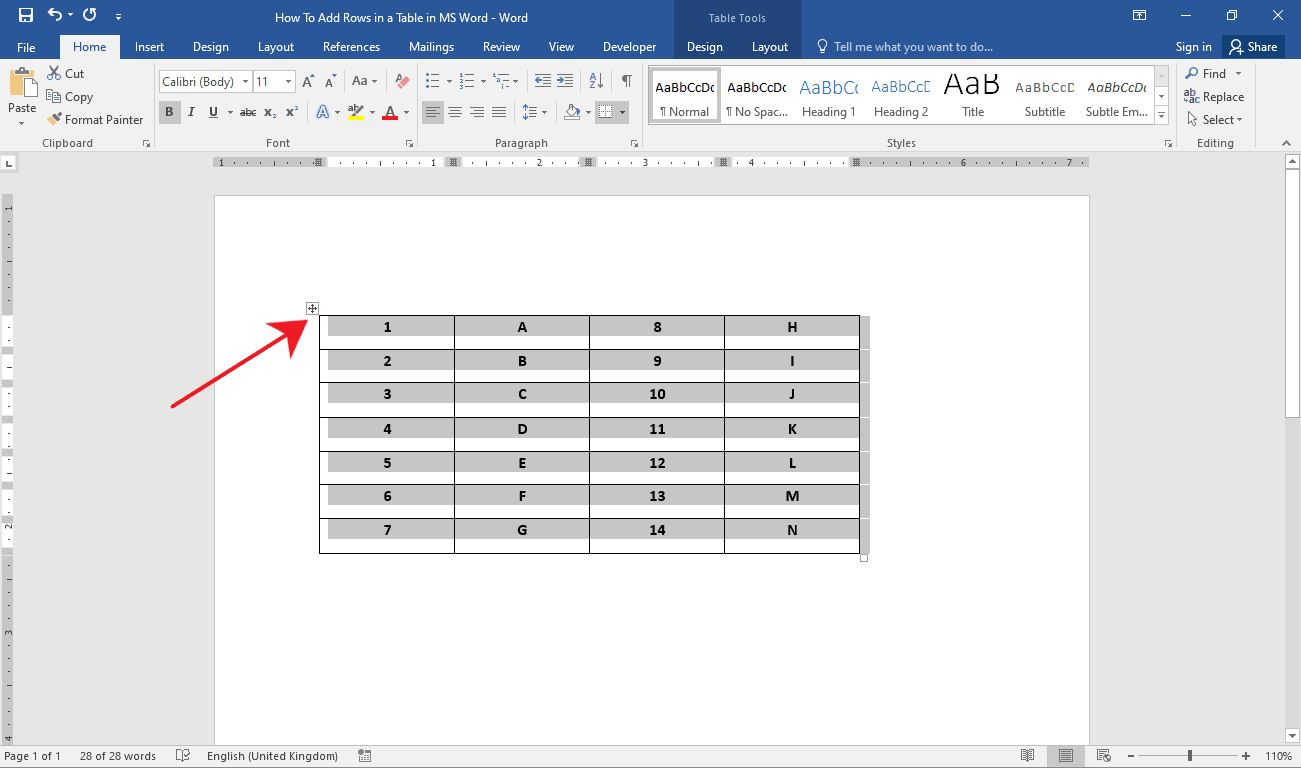This screenshot has width=1301, height=768.
Task: Justify text alignment
Action: 499,112
